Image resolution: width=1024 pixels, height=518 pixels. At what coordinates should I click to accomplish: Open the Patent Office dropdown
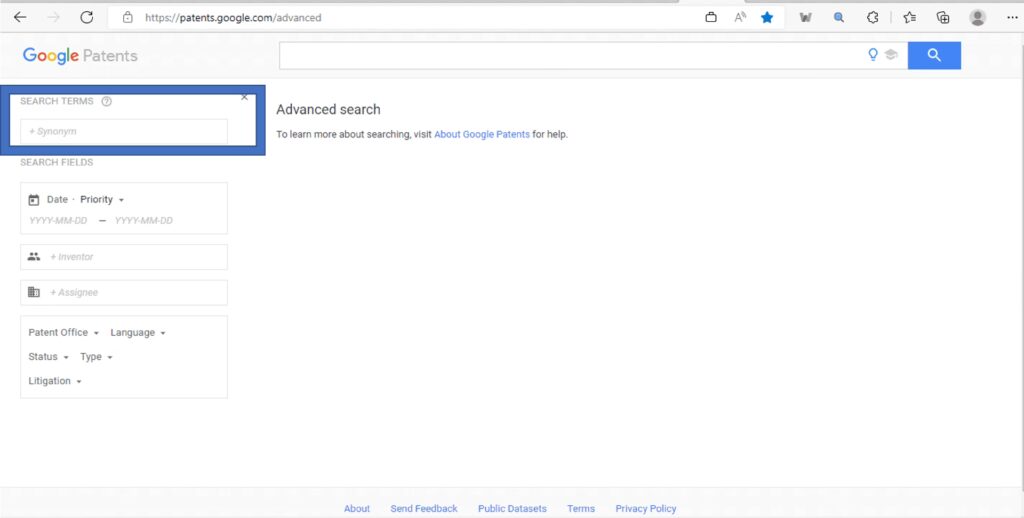point(63,333)
